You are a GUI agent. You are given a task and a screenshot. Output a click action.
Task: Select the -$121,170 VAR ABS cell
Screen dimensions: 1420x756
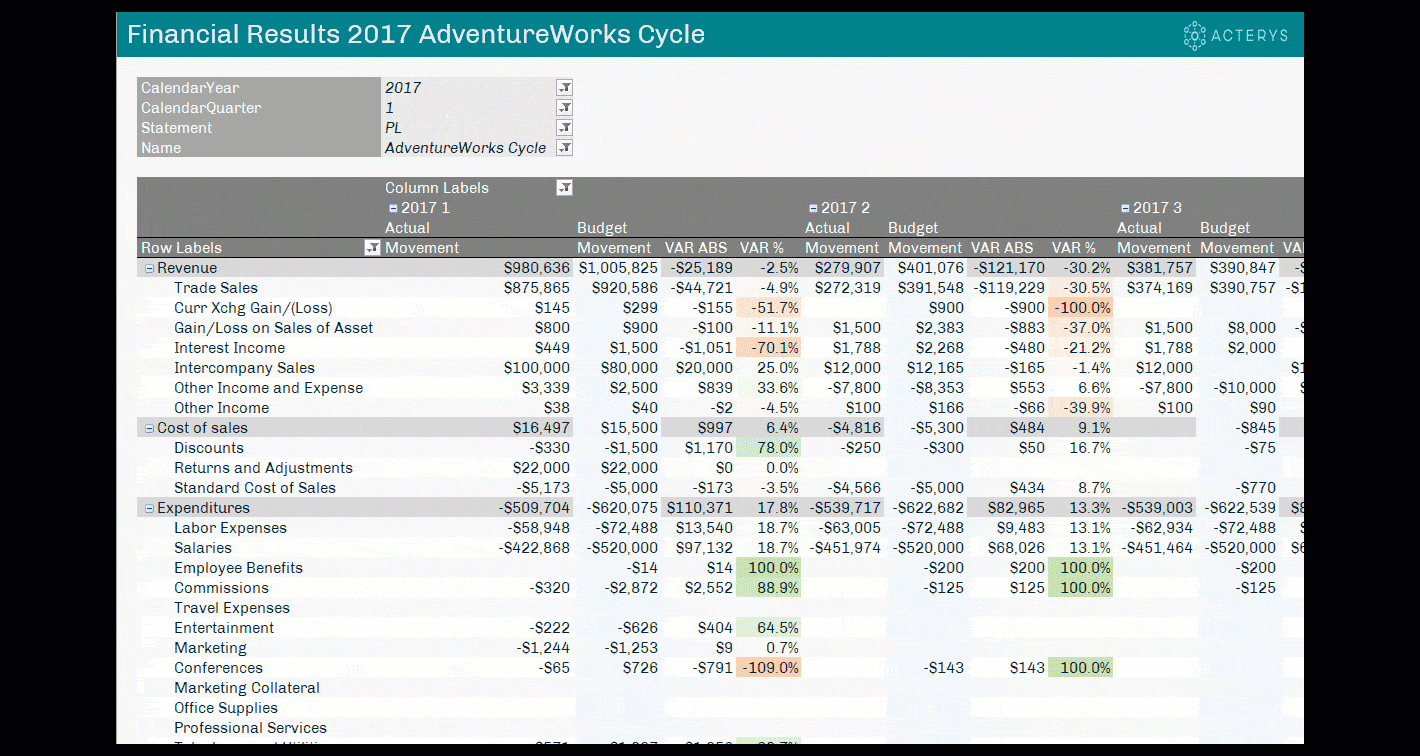(x=1008, y=268)
